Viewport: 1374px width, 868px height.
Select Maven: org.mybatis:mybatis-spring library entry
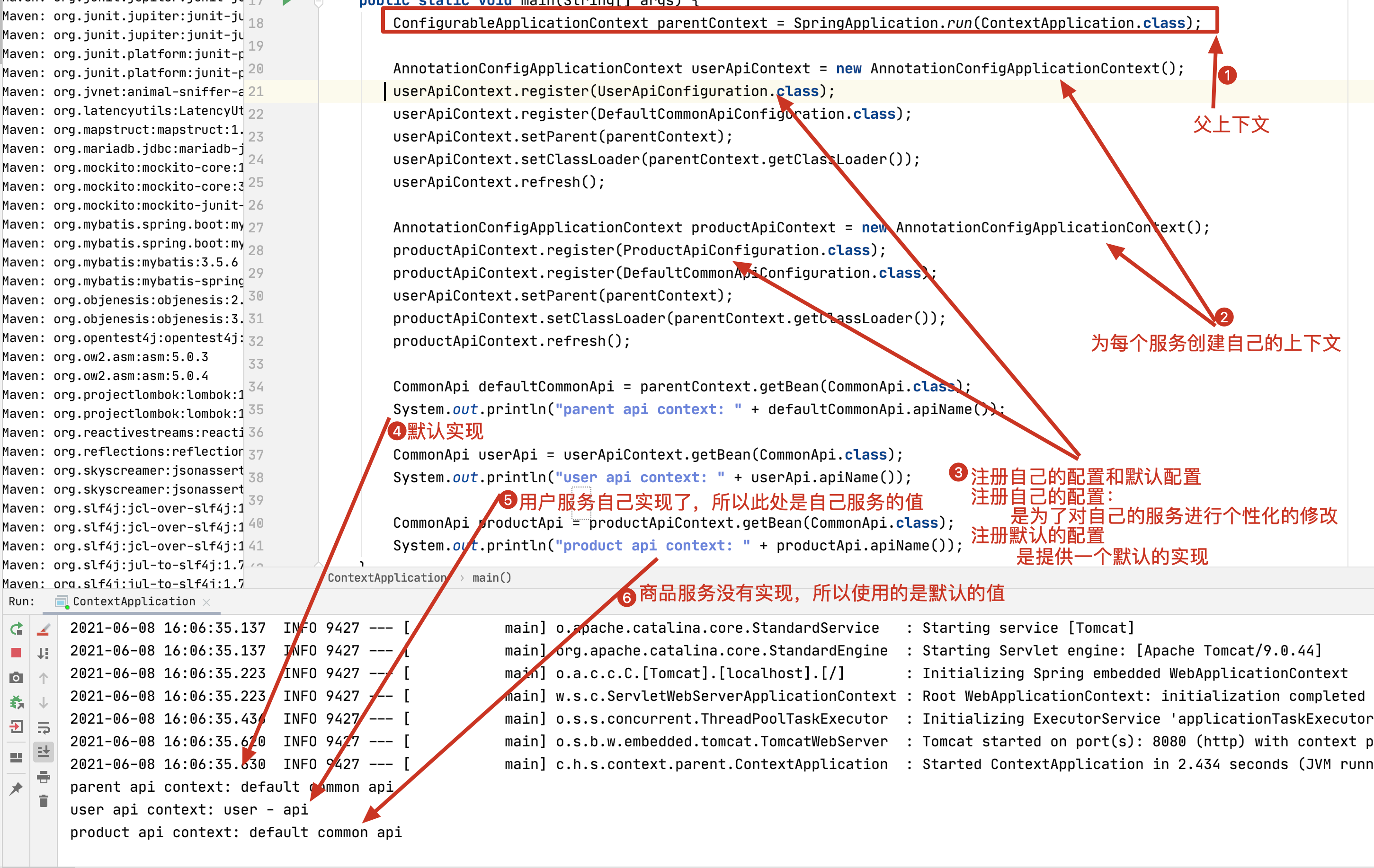tap(123, 281)
